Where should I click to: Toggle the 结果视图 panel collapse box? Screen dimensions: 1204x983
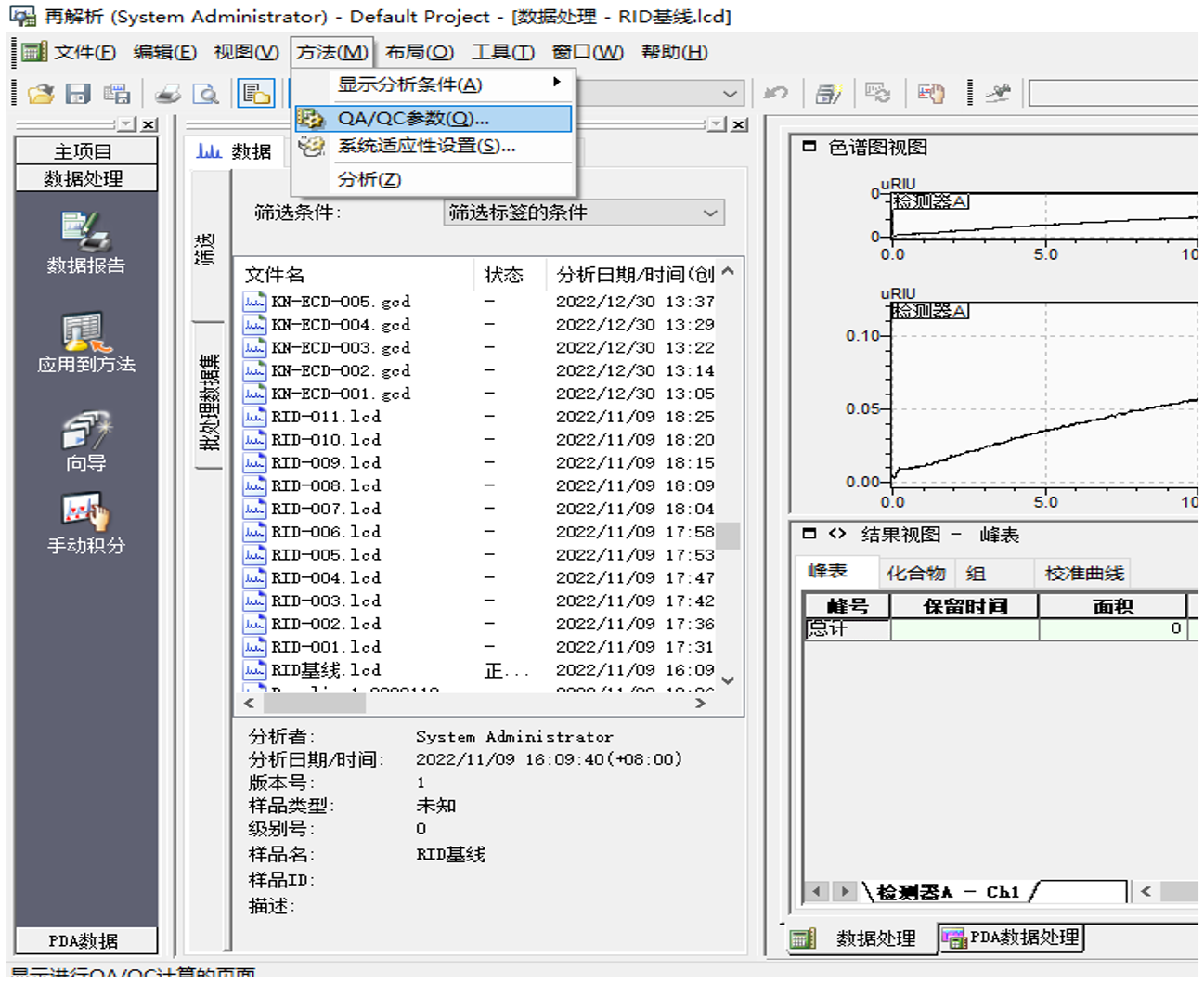click(x=809, y=534)
